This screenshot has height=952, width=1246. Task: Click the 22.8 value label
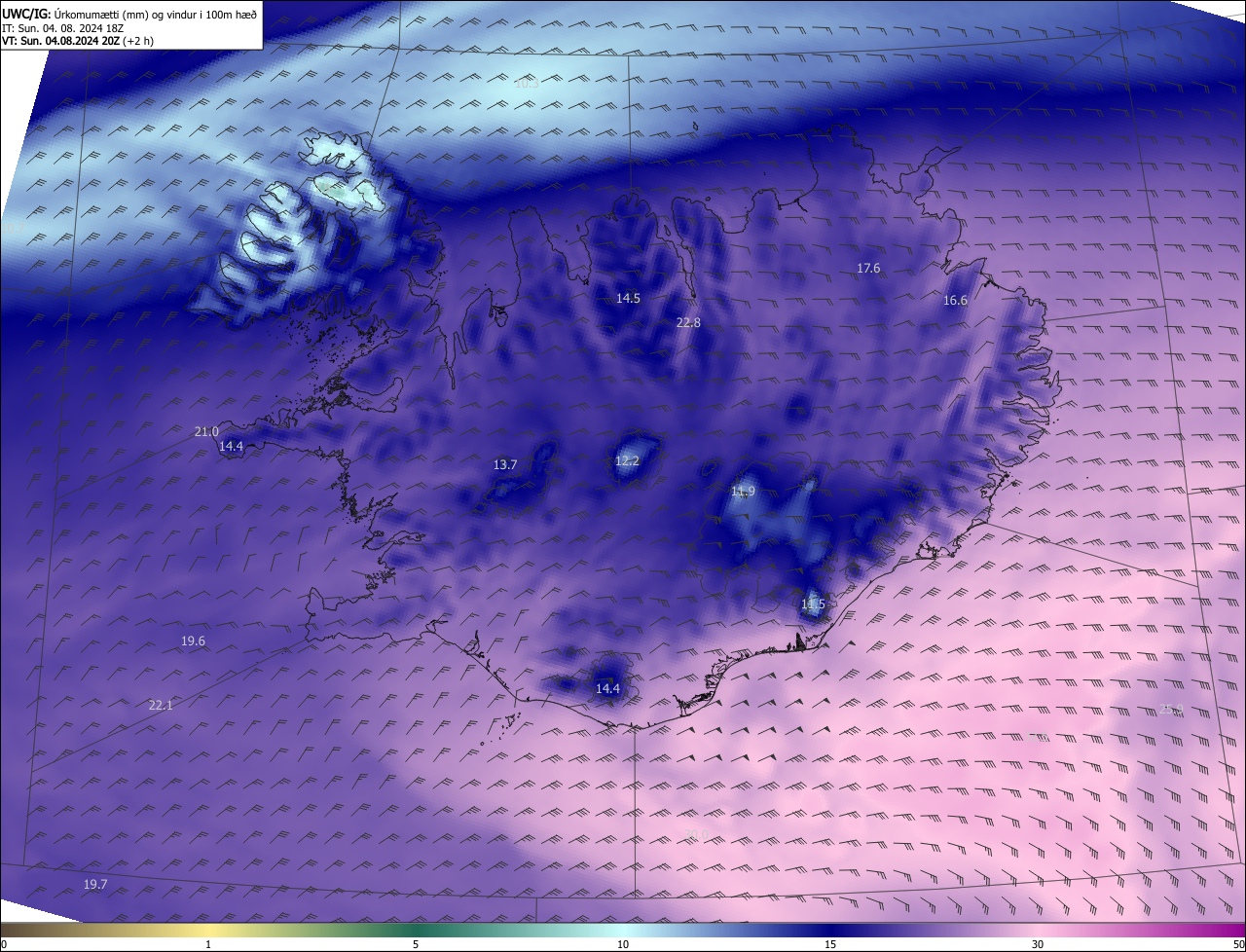point(688,322)
